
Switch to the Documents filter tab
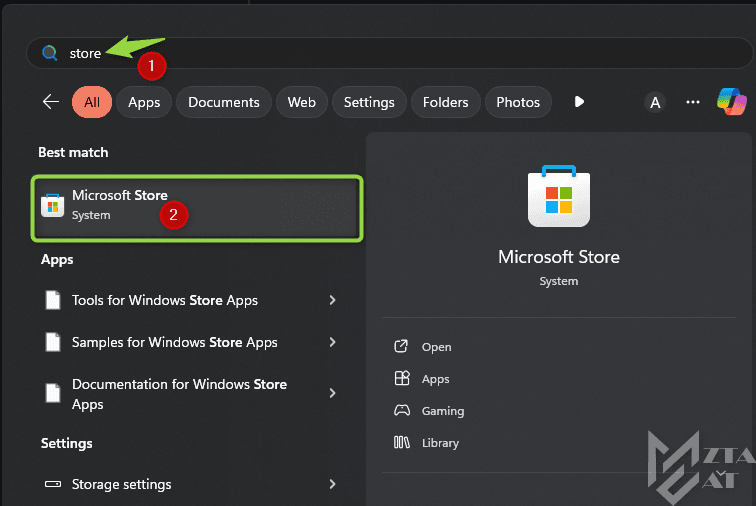coord(224,102)
